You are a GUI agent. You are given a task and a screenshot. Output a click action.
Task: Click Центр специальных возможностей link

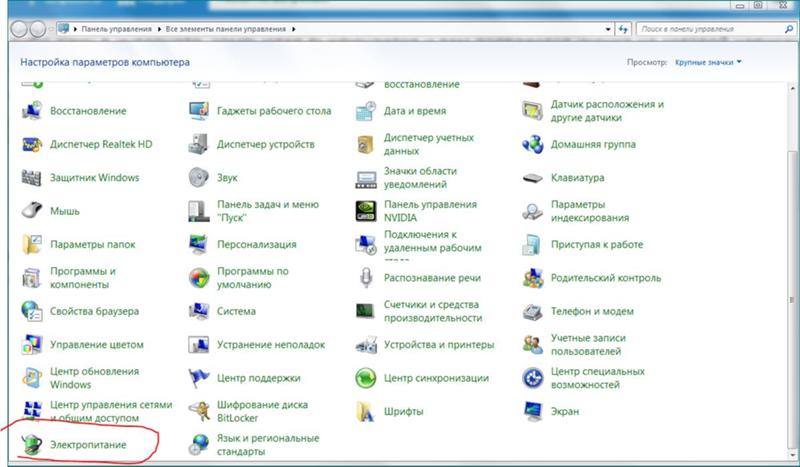pyautogui.click(x=598, y=378)
